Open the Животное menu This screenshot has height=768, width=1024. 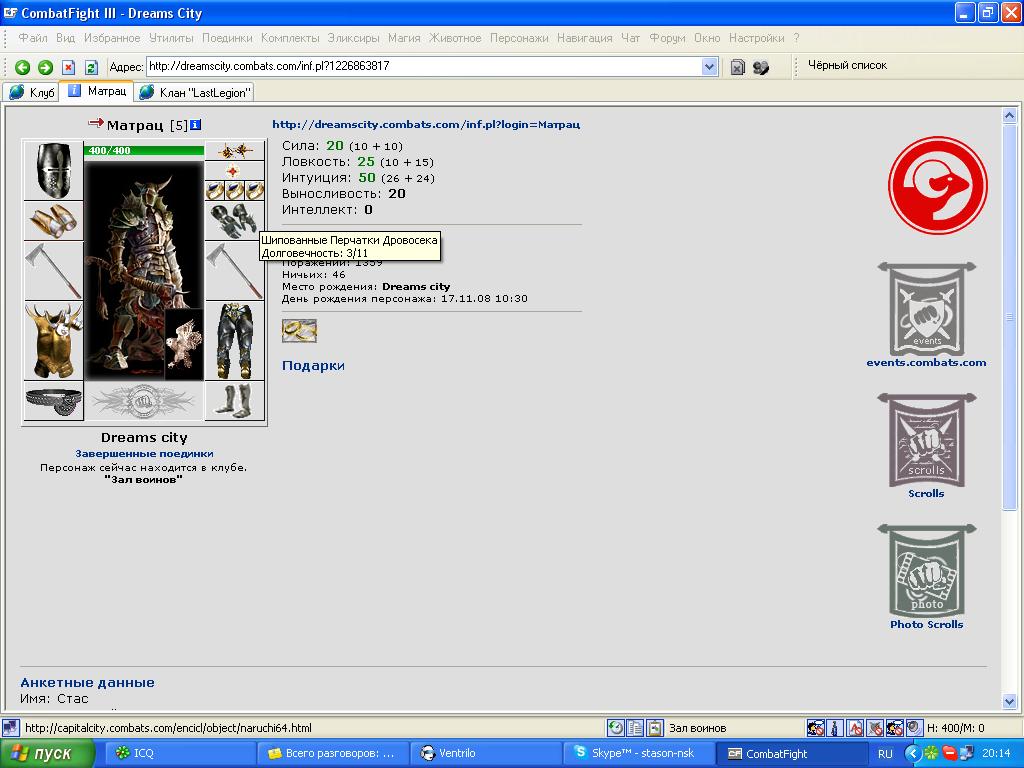pyautogui.click(x=455, y=38)
